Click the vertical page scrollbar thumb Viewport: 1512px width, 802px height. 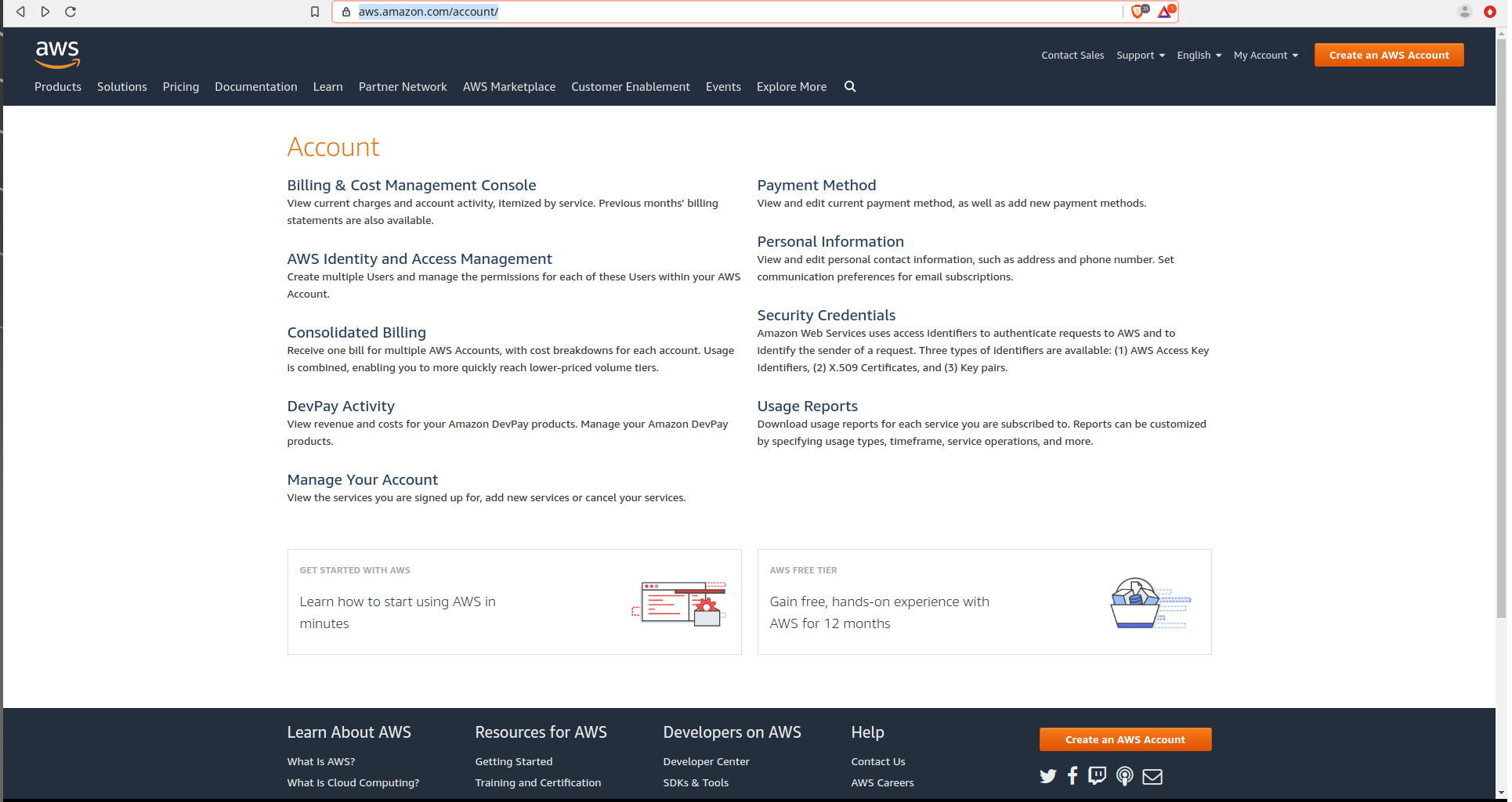pos(1501,329)
